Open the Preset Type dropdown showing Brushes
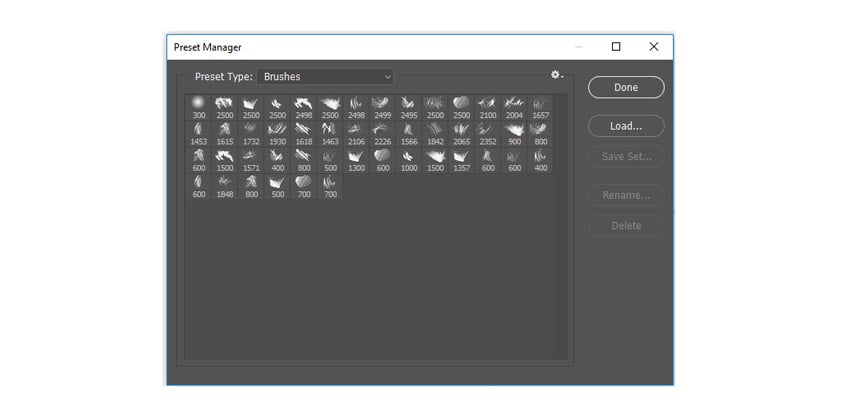Image resolution: width=850 pixels, height=409 pixels. point(325,76)
